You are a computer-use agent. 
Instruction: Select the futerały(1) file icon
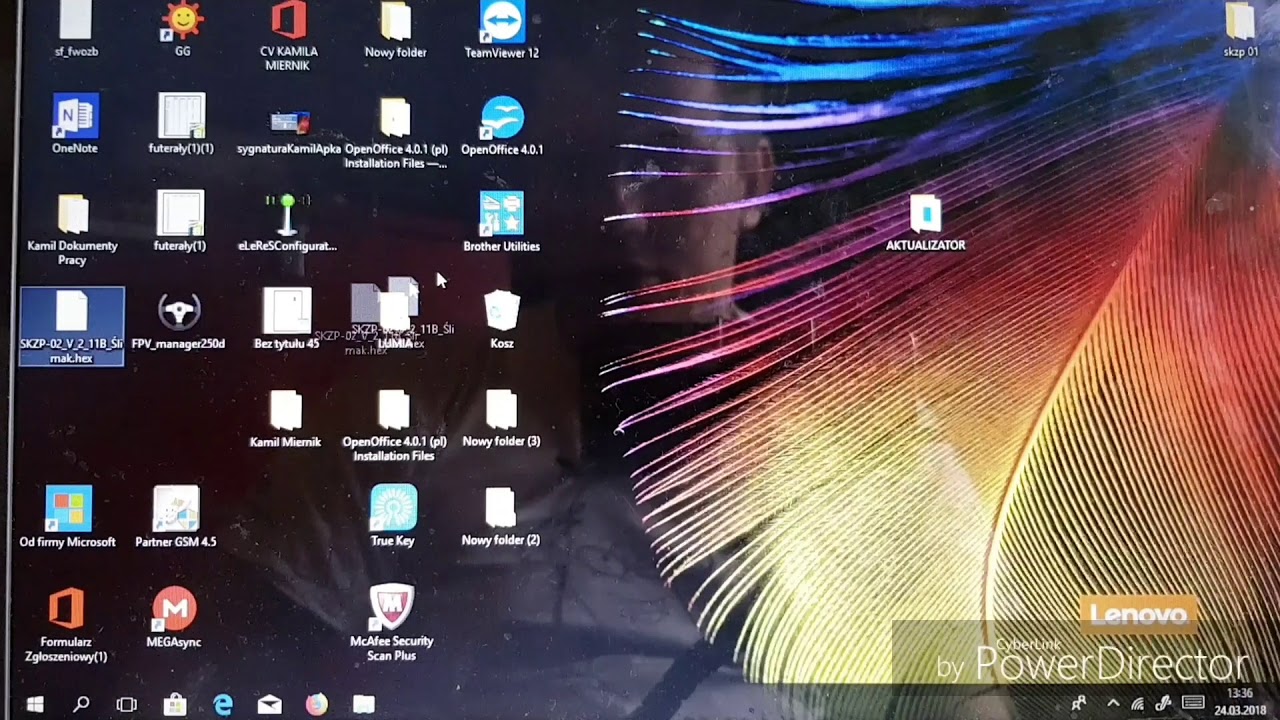pyautogui.click(x=180, y=222)
